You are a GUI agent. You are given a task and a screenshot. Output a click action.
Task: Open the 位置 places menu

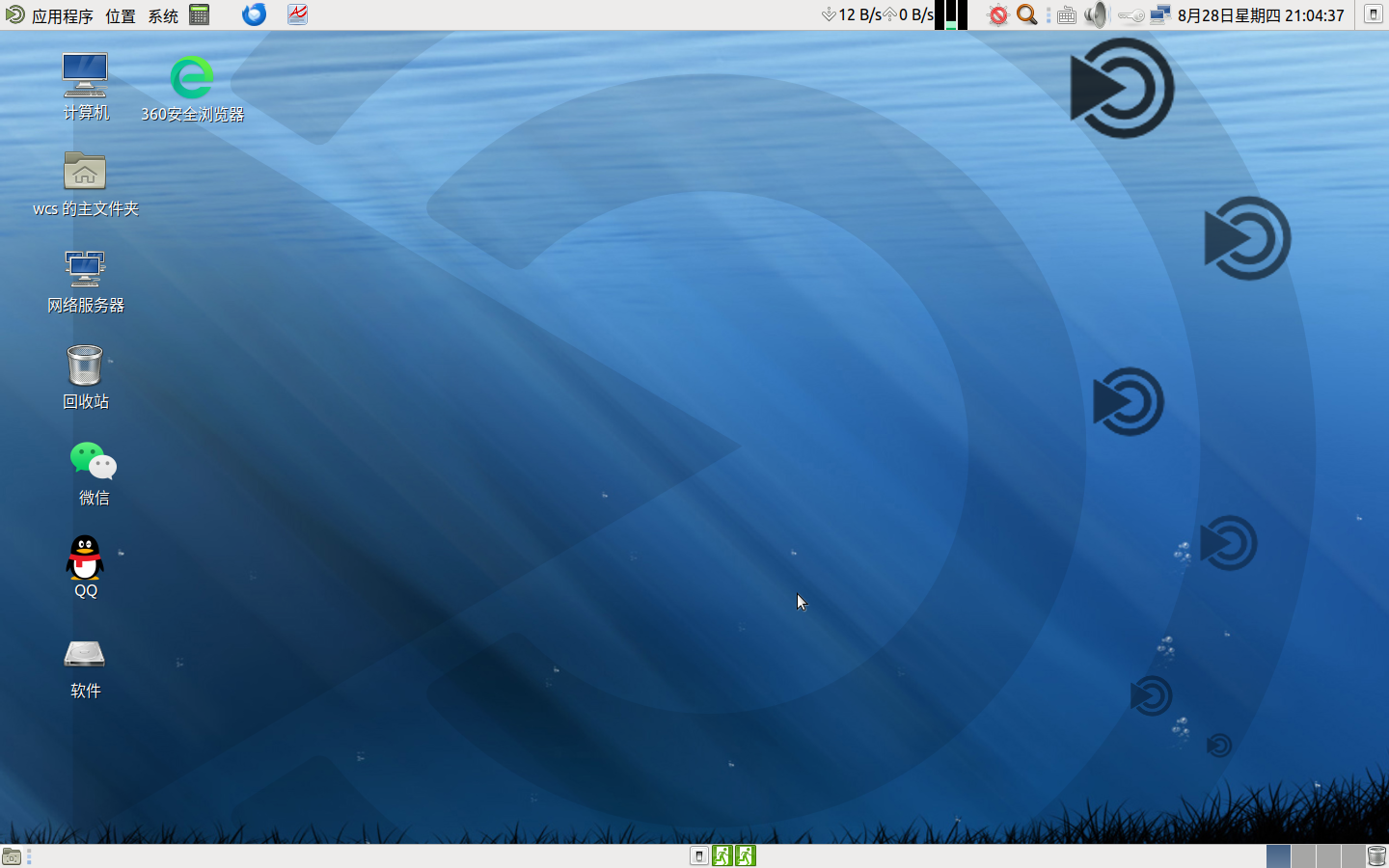[121, 15]
